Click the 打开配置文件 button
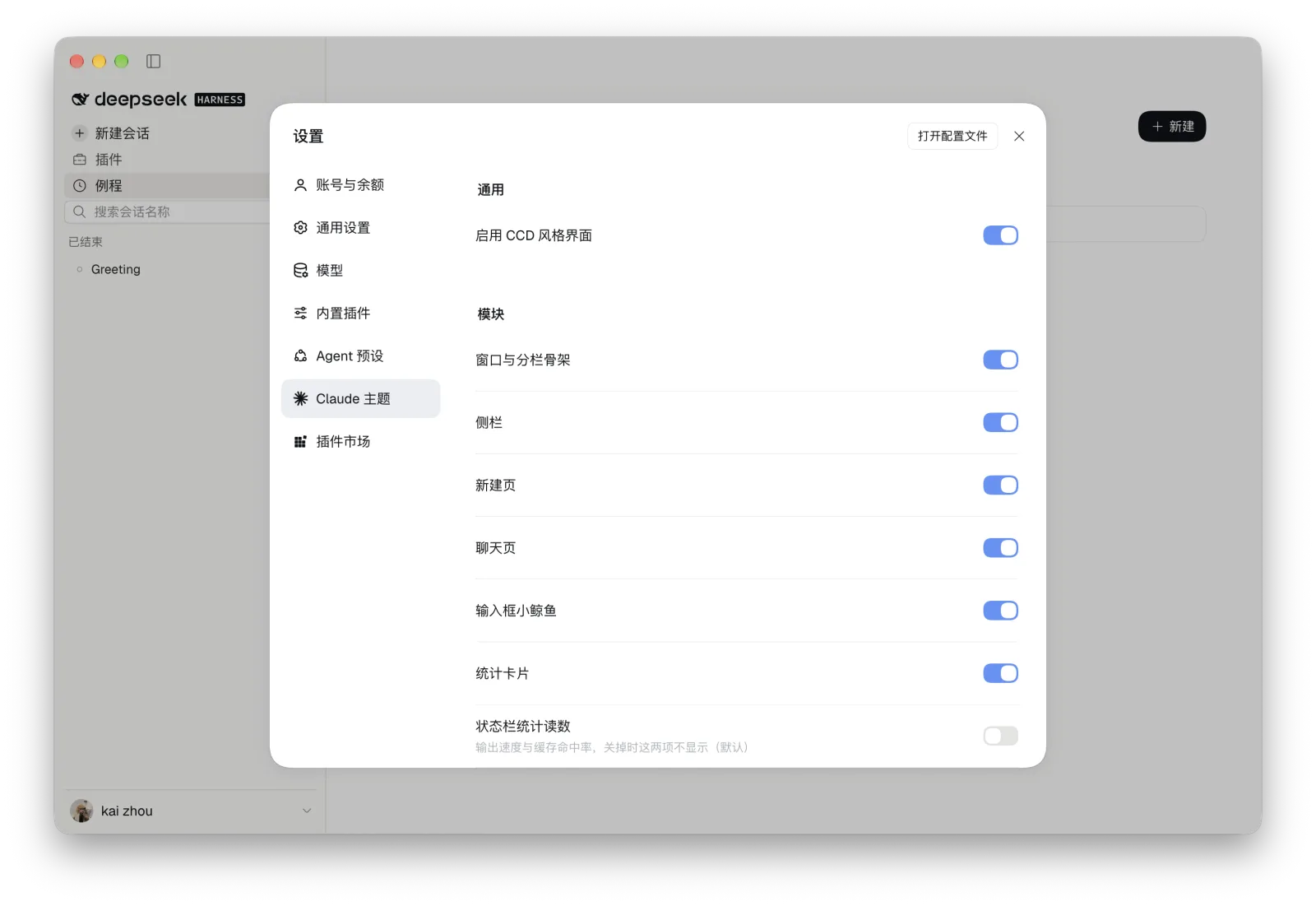1316x906 pixels. coord(952,136)
